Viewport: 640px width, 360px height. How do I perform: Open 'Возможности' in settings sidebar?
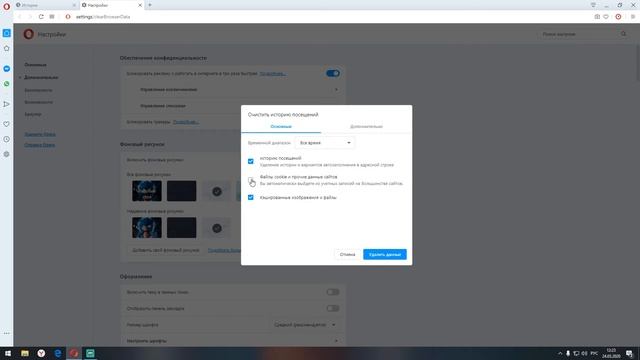click(x=38, y=102)
